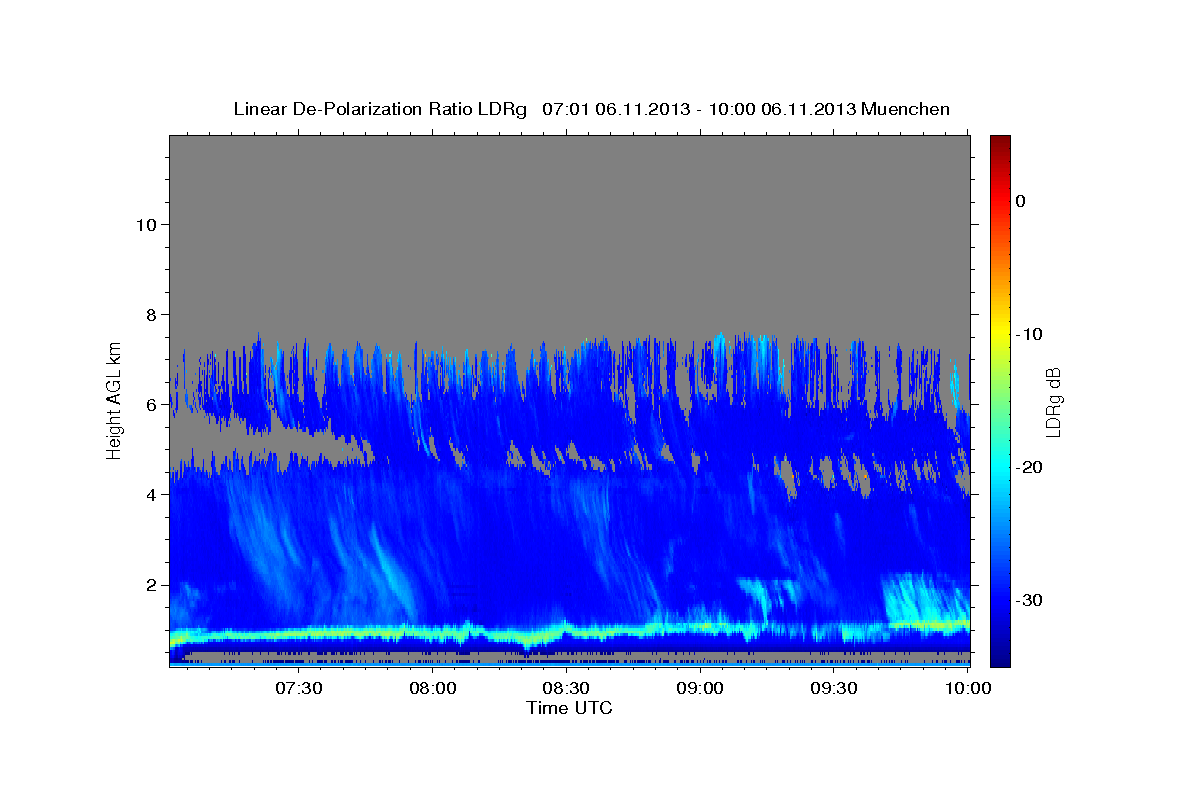Click the 09:00 time axis label

pos(700,688)
